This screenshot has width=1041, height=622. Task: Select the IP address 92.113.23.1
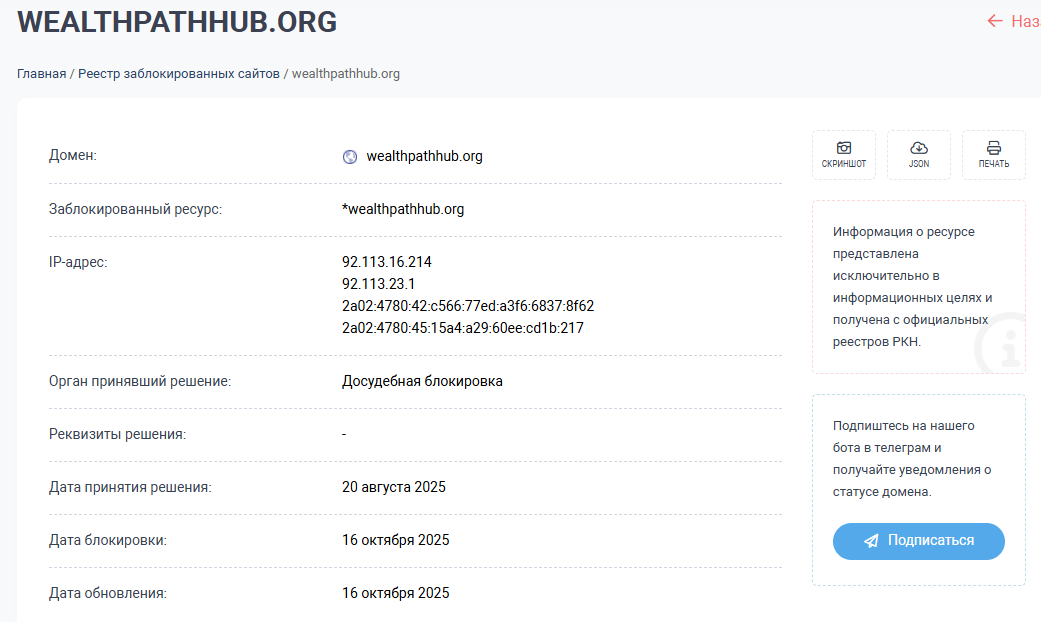tap(379, 284)
